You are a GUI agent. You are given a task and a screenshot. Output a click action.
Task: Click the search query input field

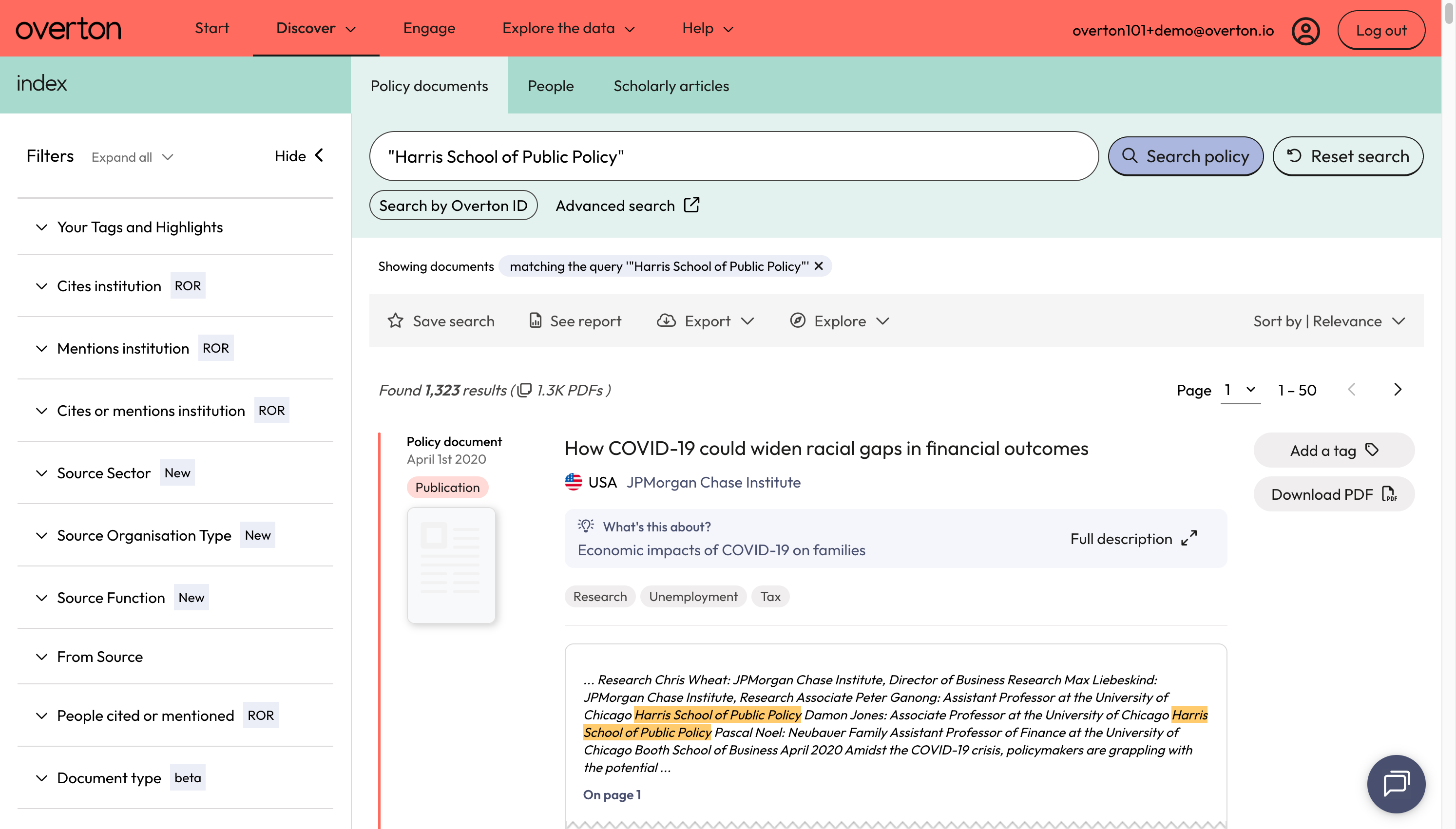pyautogui.click(x=733, y=156)
